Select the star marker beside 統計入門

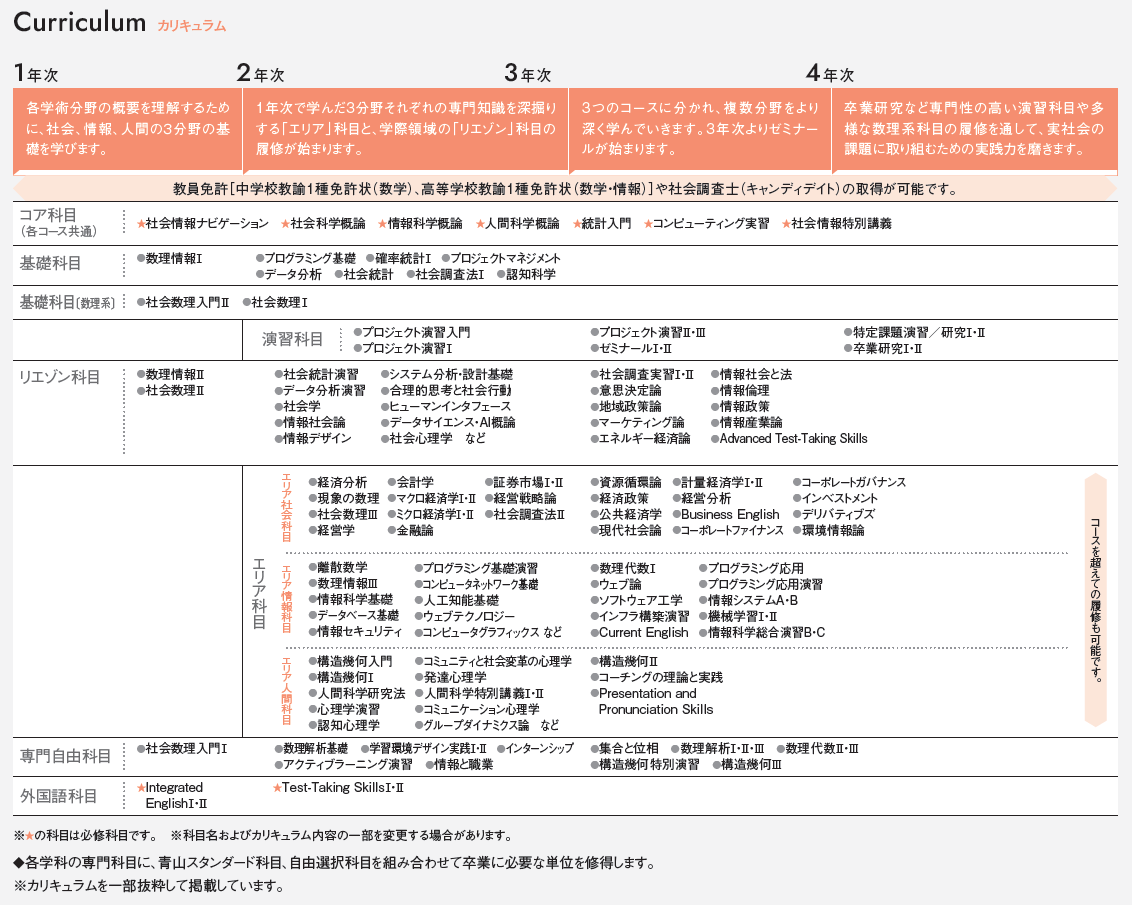tap(577, 224)
